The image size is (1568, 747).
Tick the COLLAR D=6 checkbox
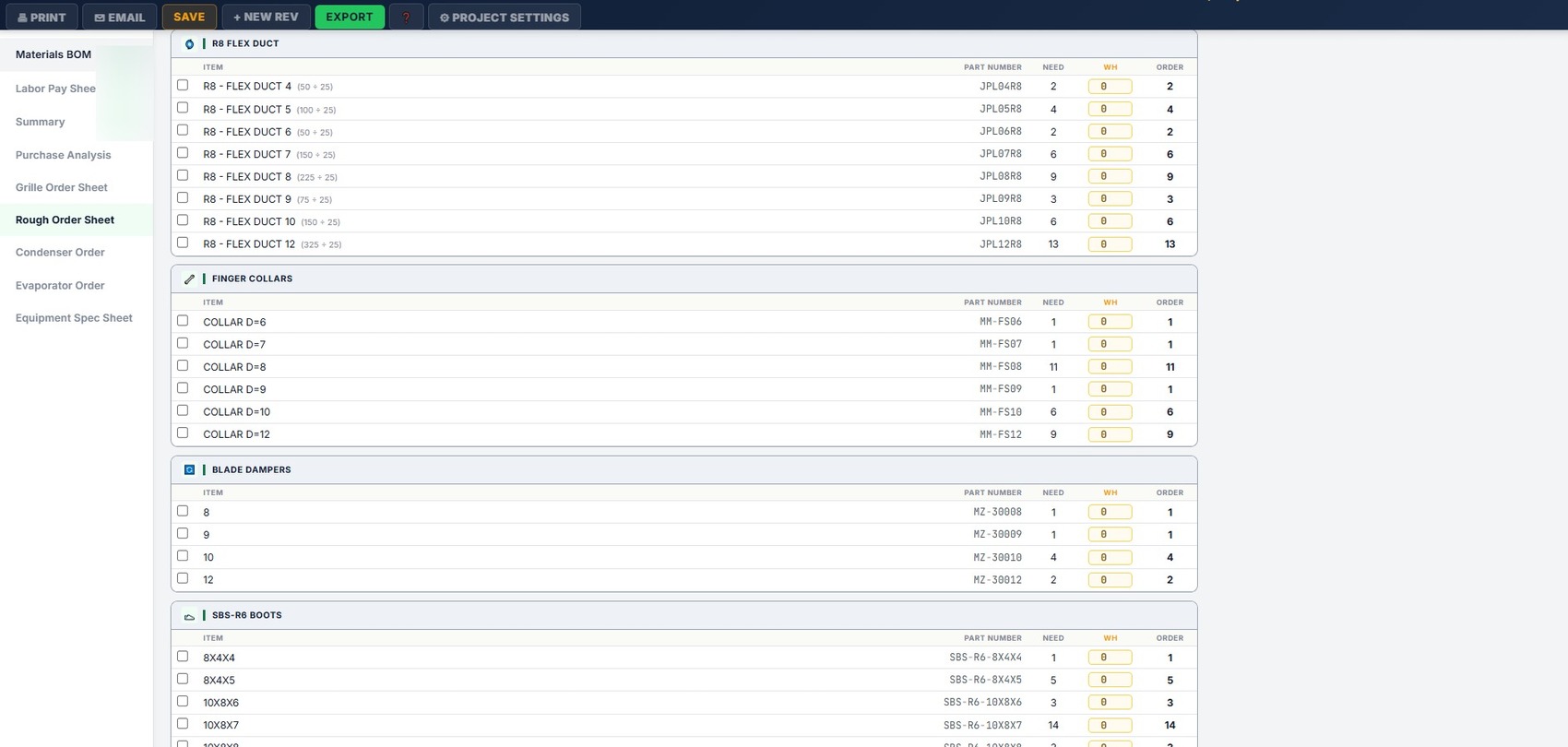click(183, 321)
